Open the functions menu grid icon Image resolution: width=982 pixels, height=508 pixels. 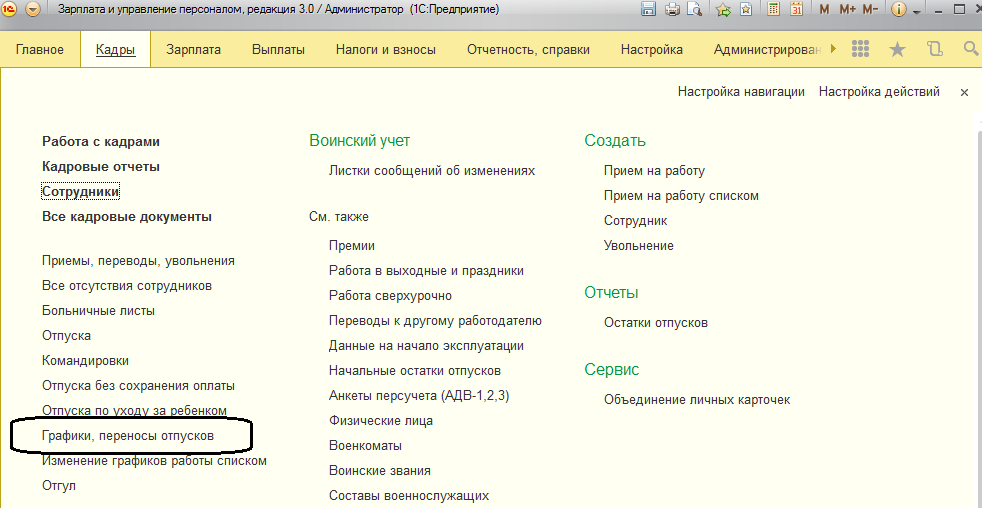(x=860, y=49)
